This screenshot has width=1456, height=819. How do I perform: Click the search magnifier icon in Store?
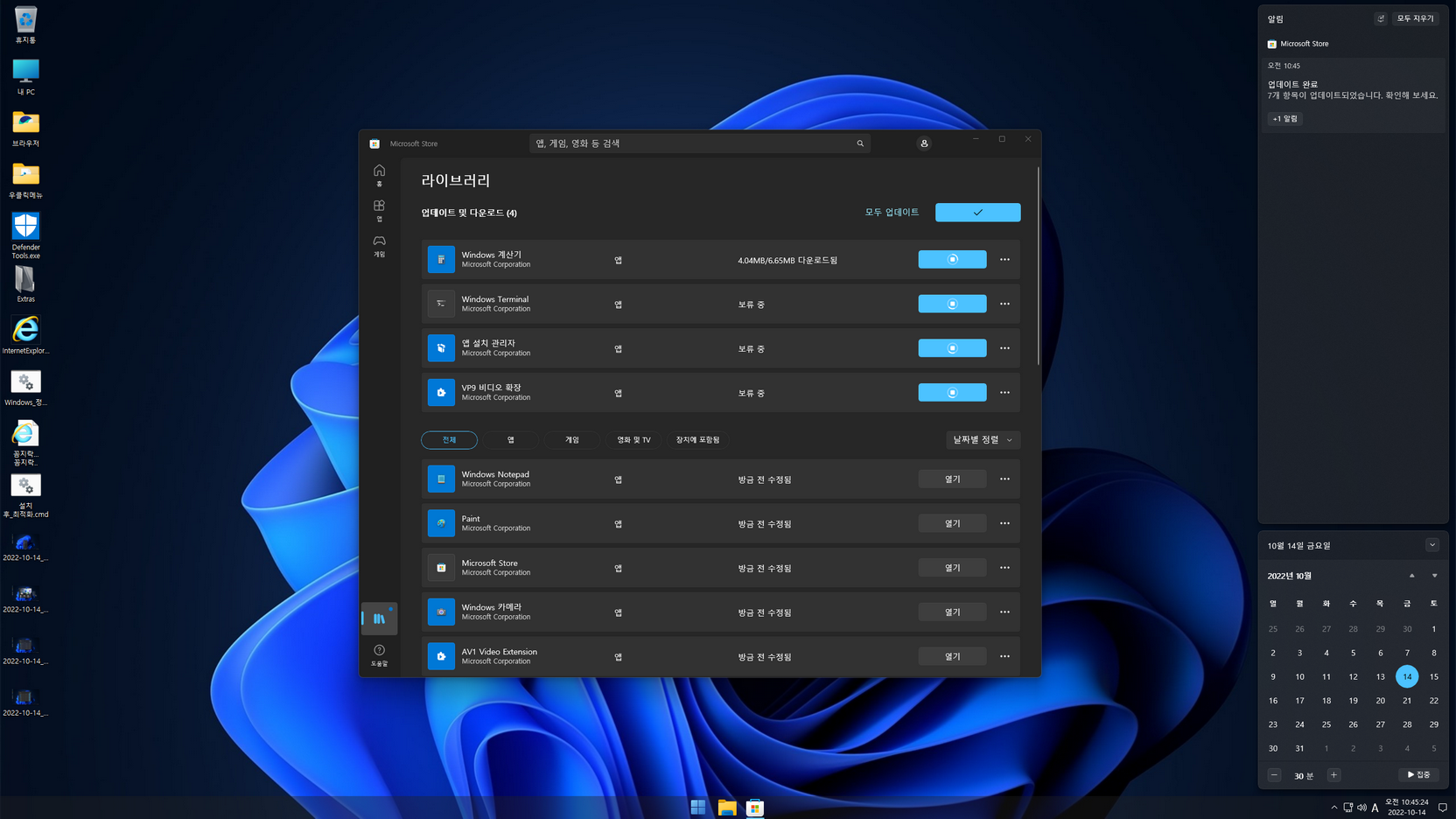(860, 143)
